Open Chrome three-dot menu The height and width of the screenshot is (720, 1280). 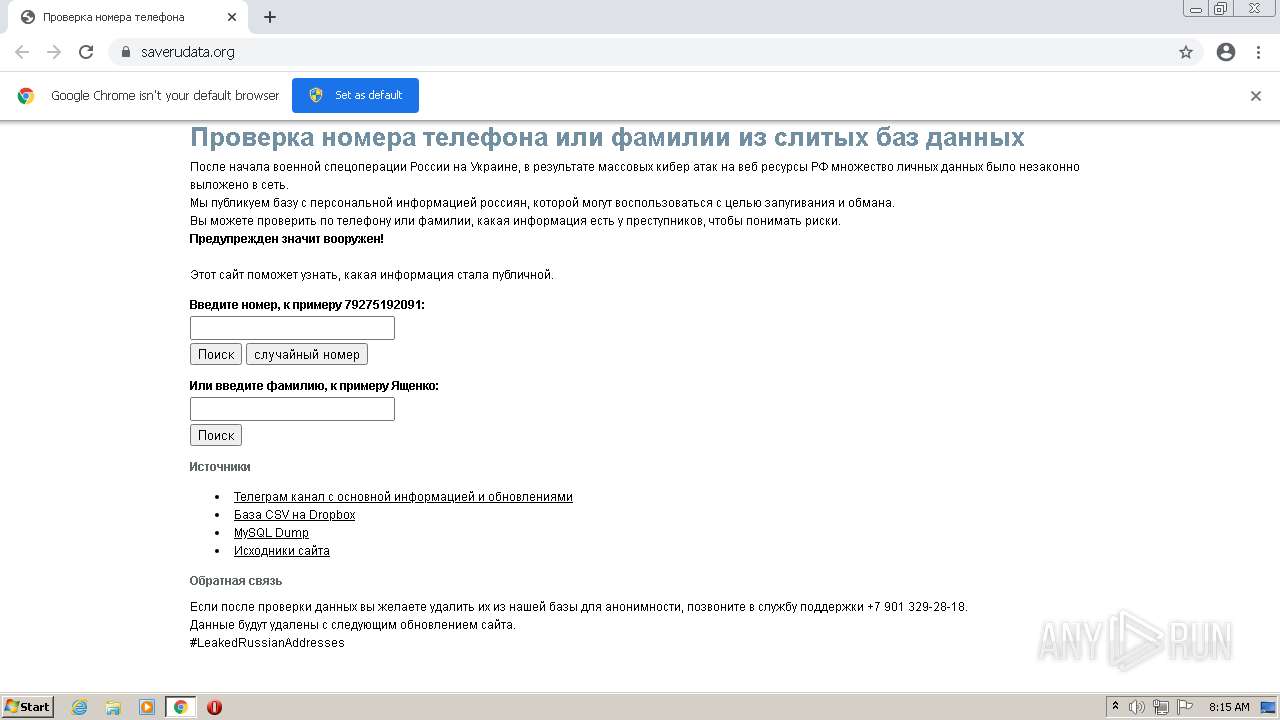(x=1258, y=52)
